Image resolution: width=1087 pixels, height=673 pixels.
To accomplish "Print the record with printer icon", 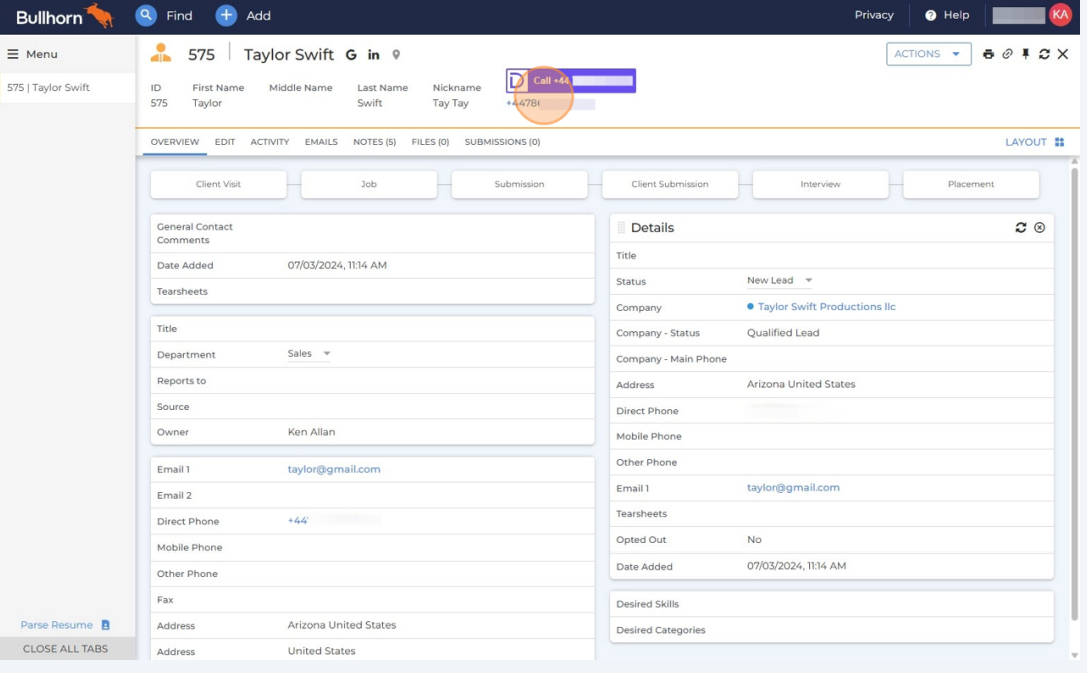I will (x=989, y=54).
